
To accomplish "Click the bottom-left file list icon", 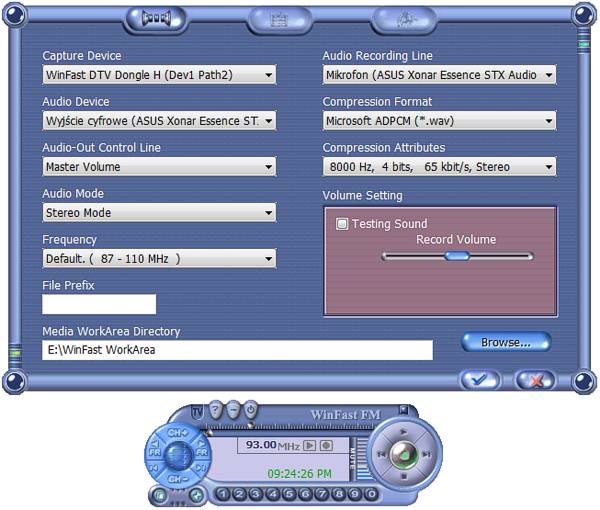I will 159,496.
